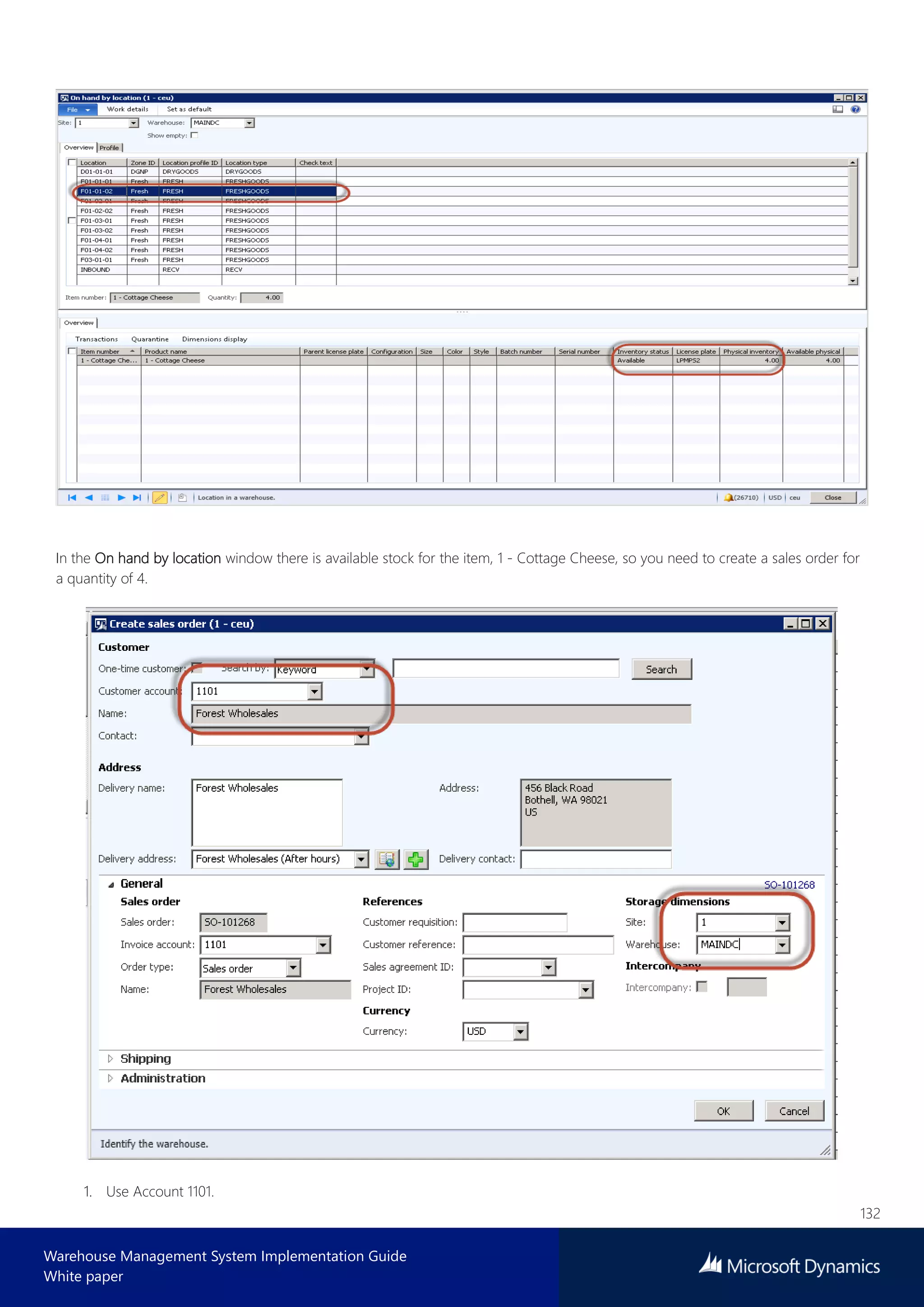This screenshot has height=1307, width=924.
Task: Collapse the General section
Action: [111, 885]
